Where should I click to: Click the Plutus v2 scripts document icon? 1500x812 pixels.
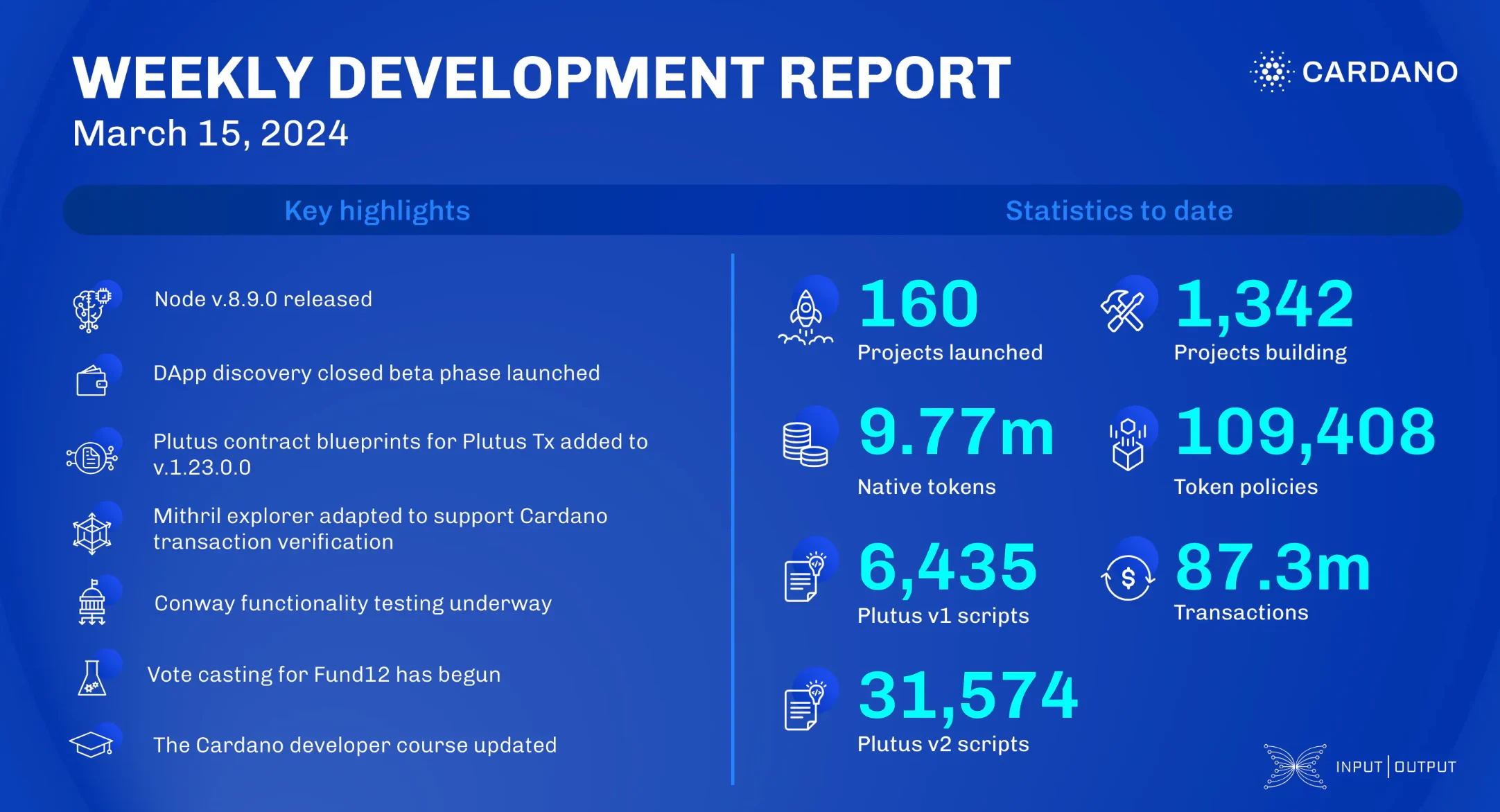point(804,707)
